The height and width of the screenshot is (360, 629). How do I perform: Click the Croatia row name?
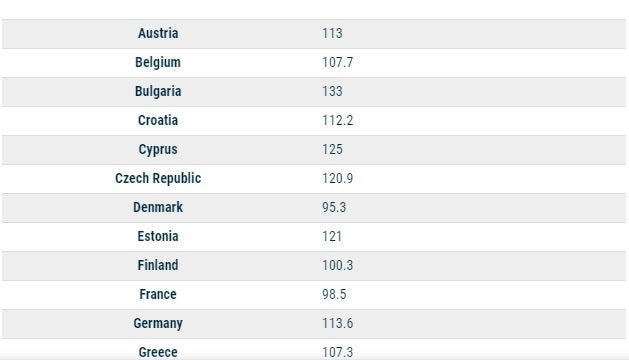[x=158, y=120]
